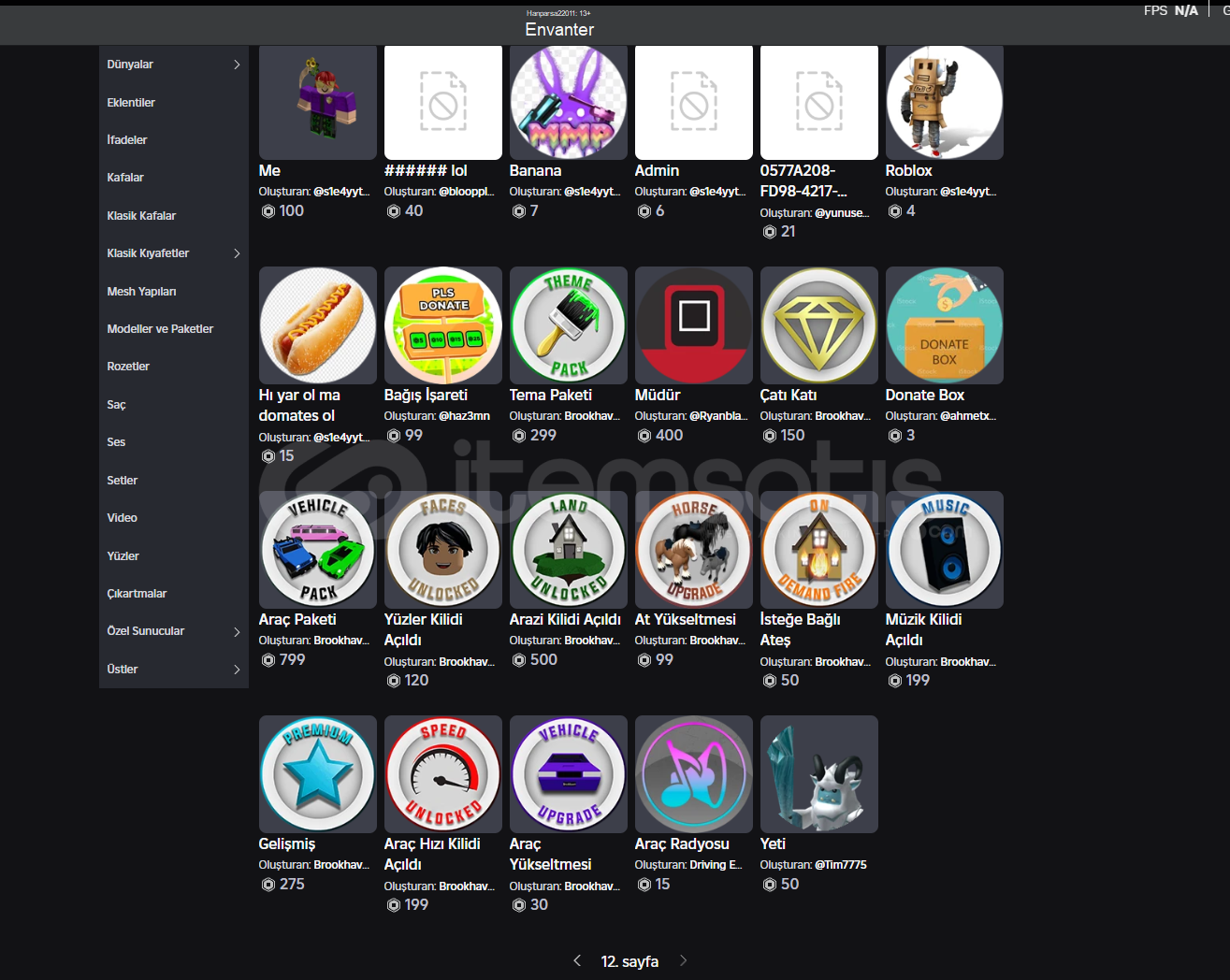Select the hot dog item icon
1230x980 pixels.
[317, 325]
